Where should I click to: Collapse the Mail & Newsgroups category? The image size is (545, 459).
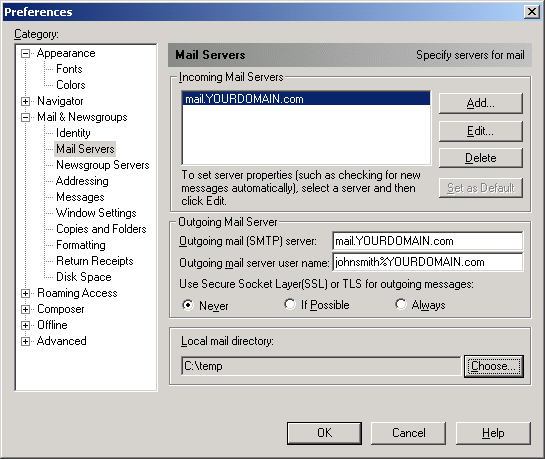tap(25, 117)
